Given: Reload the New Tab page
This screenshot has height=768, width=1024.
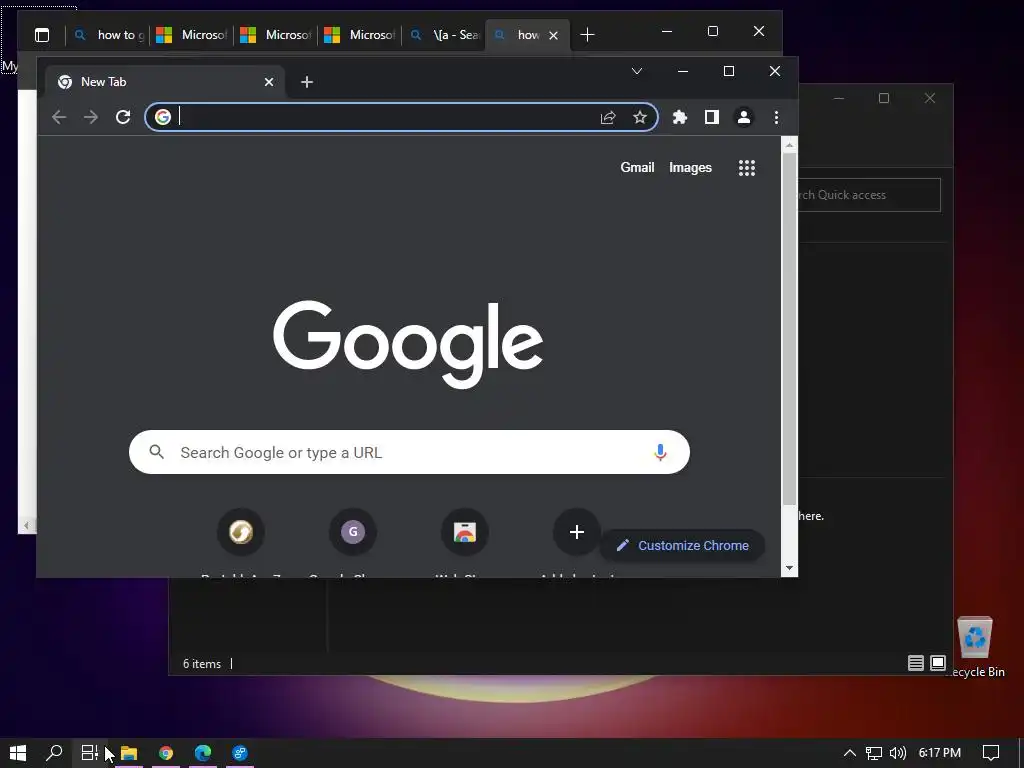Looking at the screenshot, I should (123, 117).
